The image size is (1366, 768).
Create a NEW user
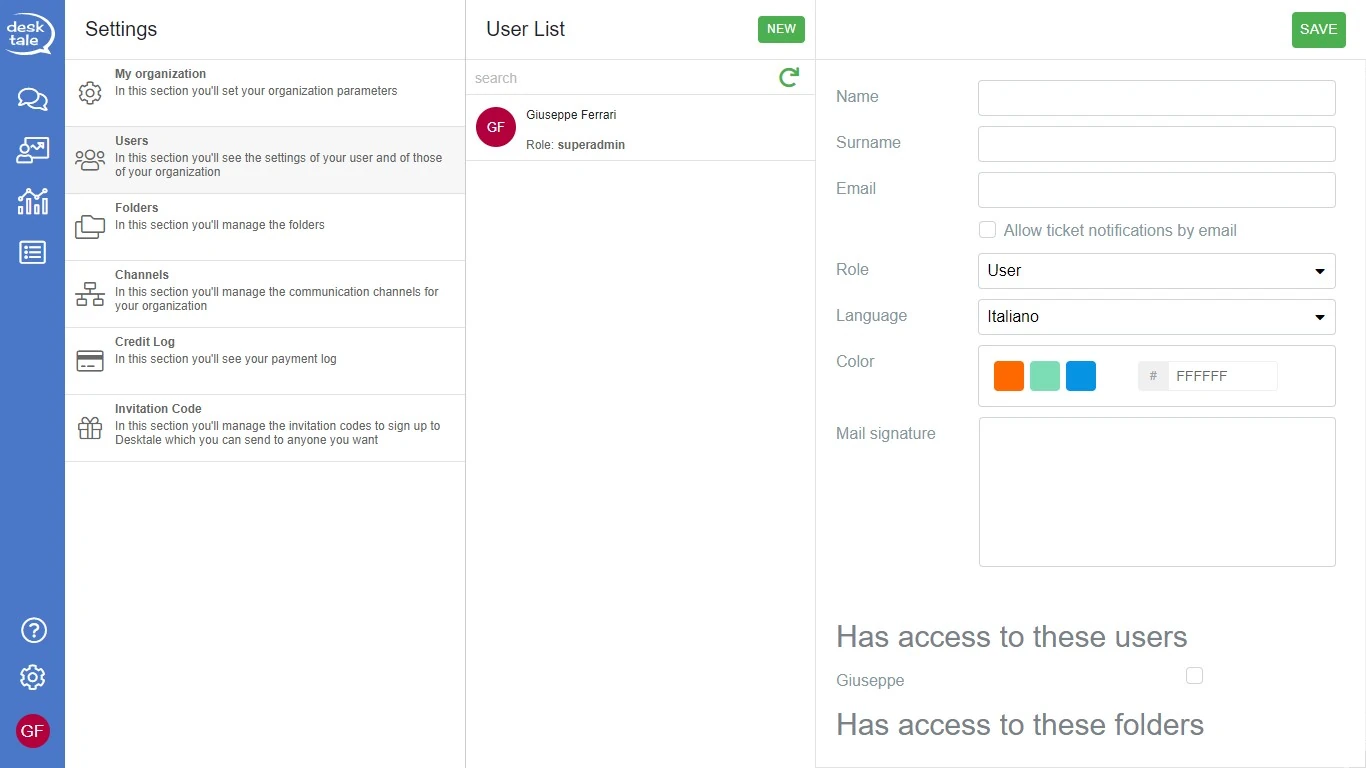pos(781,29)
